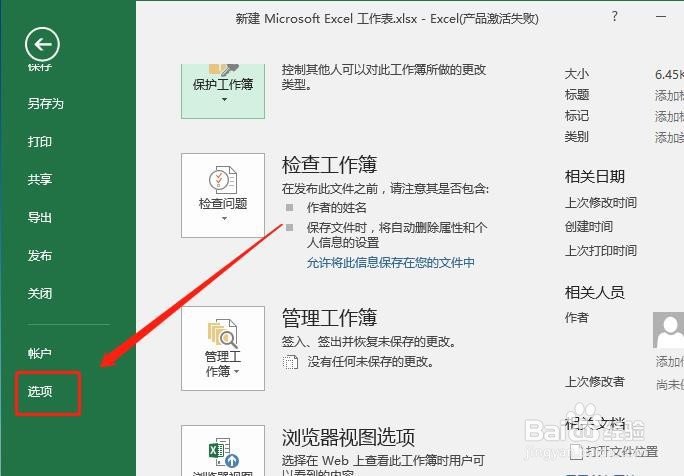Go back using the circled arrow

pos(42,44)
